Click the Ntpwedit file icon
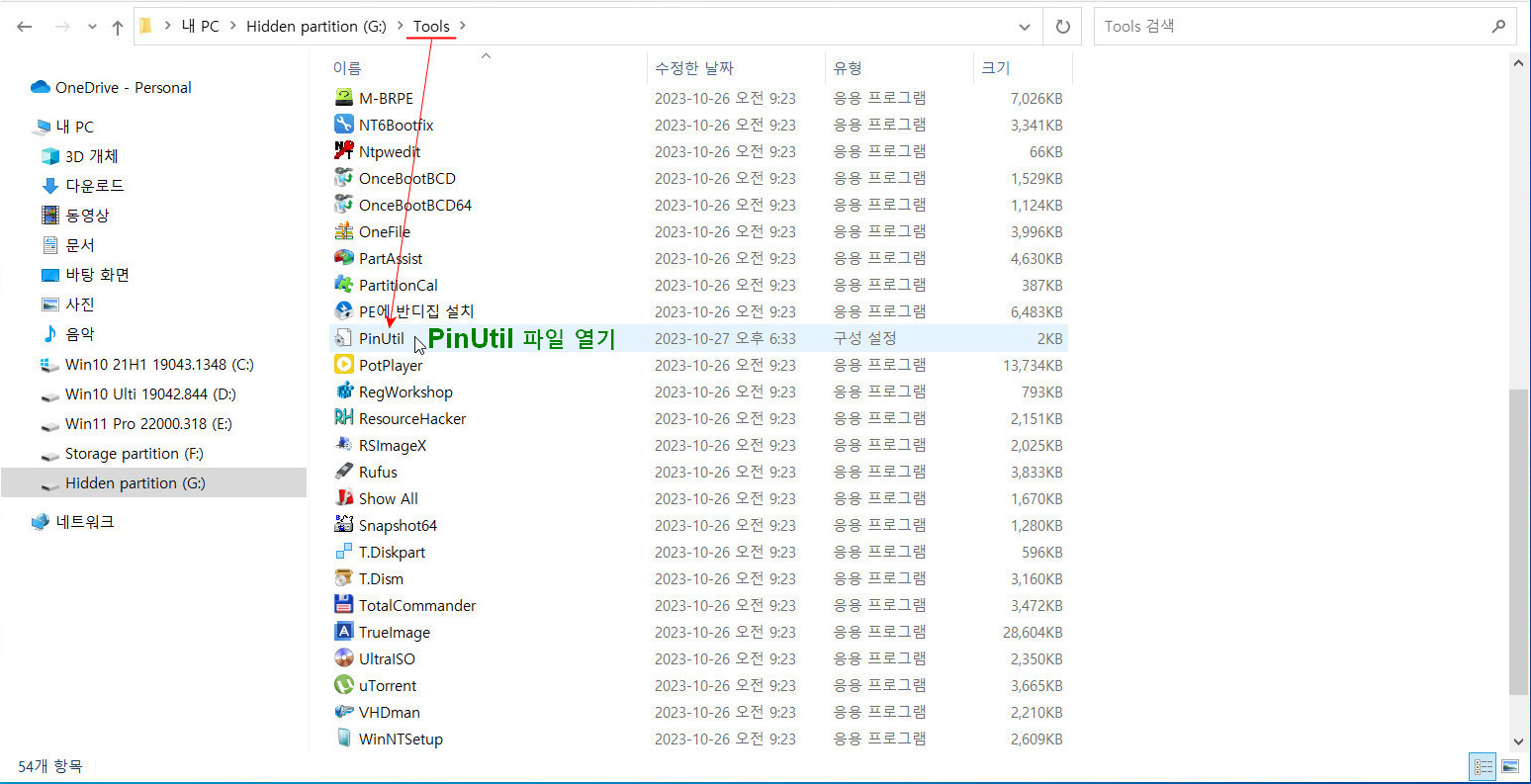The width and height of the screenshot is (1531, 784). (x=343, y=151)
